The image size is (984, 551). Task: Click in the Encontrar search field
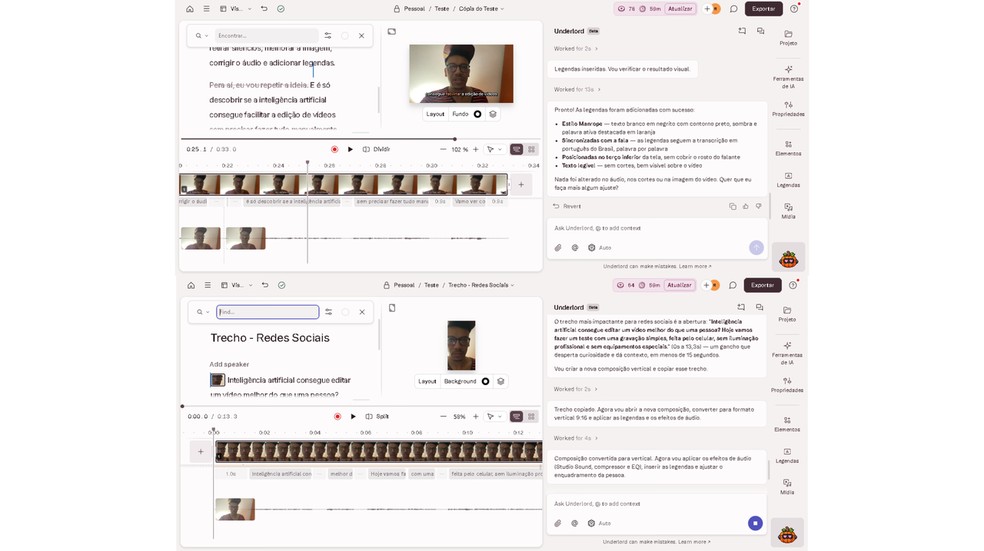coord(267,36)
